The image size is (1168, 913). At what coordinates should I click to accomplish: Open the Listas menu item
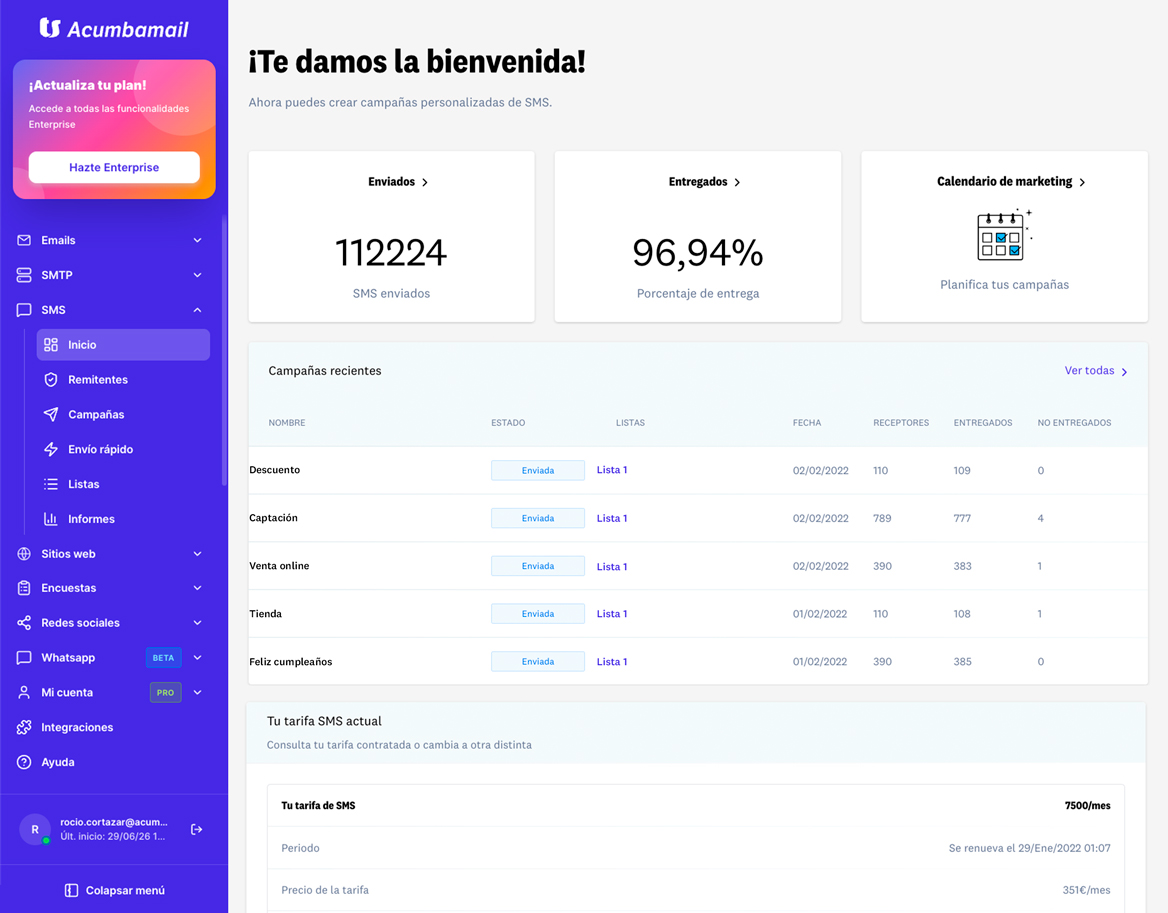[x=123, y=484]
